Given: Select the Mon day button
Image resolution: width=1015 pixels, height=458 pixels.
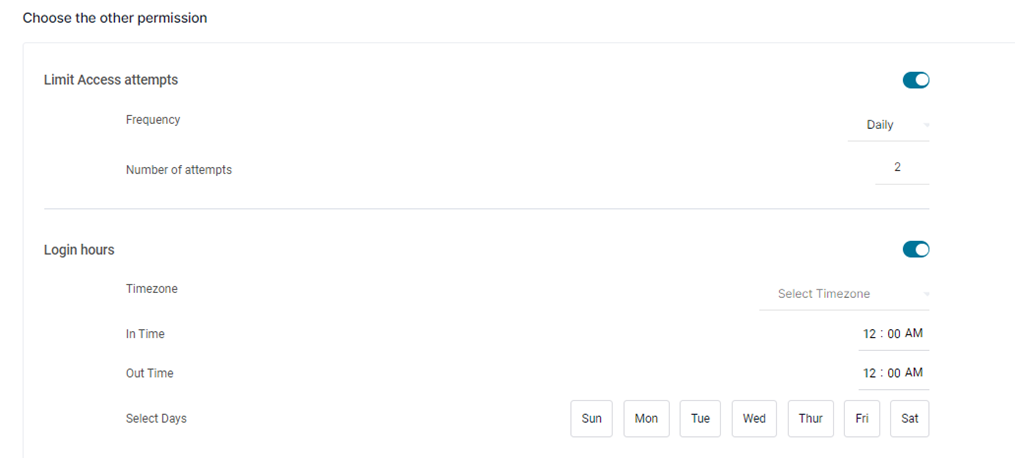Looking at the screenshot, I should 646,419.
